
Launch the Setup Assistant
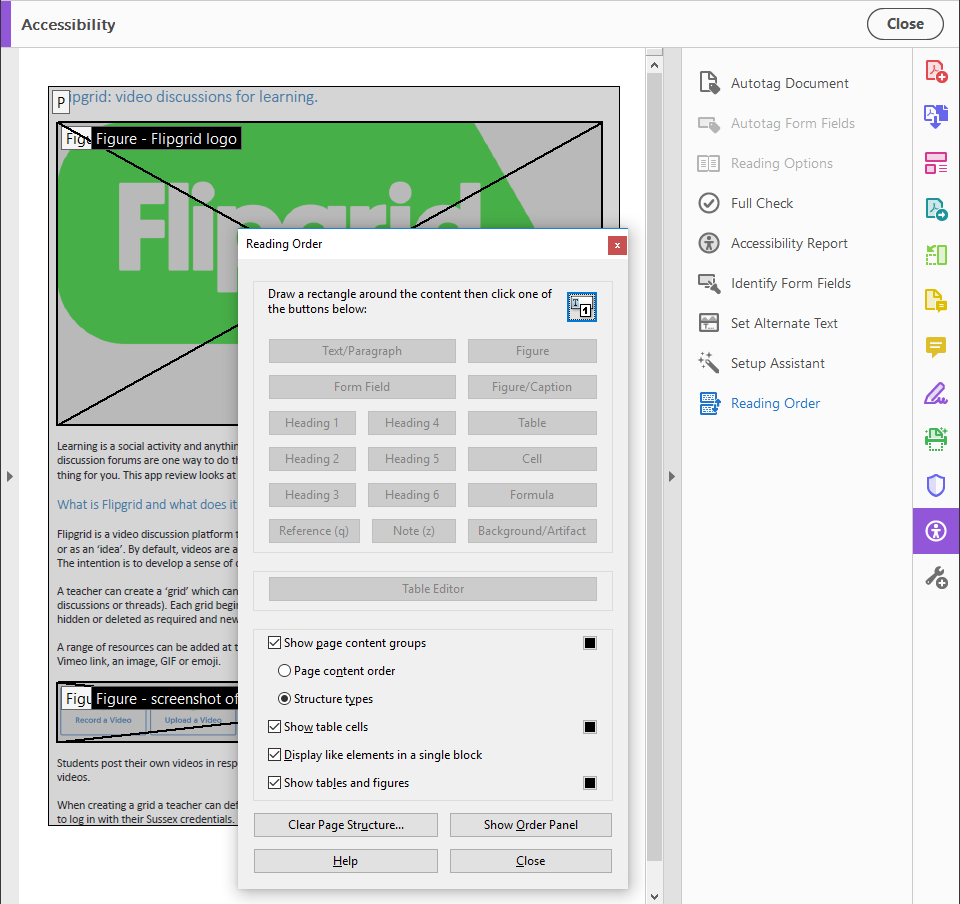point(762,363)
